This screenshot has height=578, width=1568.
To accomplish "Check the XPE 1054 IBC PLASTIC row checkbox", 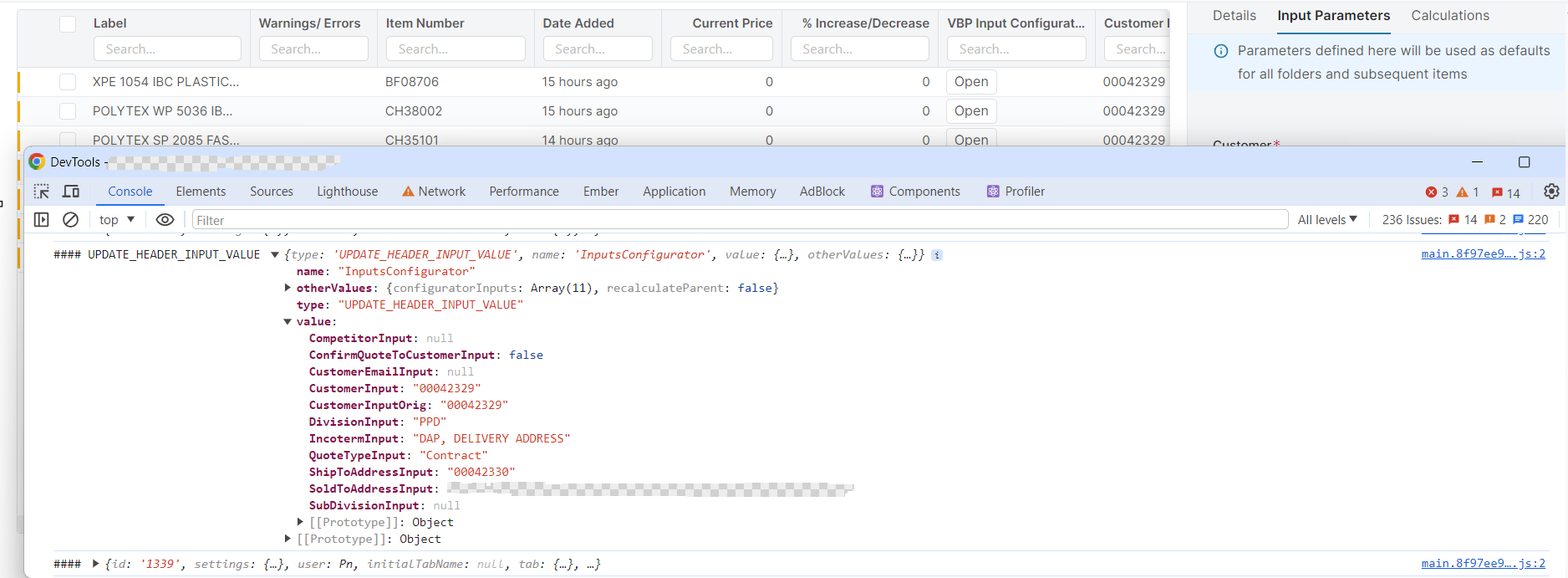I will 68,82.
